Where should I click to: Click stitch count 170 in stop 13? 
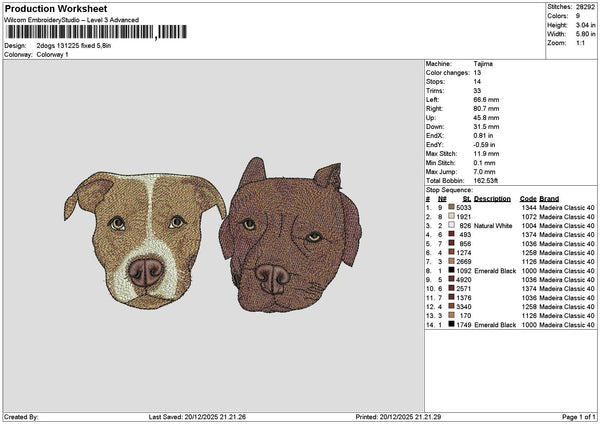tap(465, 316)
